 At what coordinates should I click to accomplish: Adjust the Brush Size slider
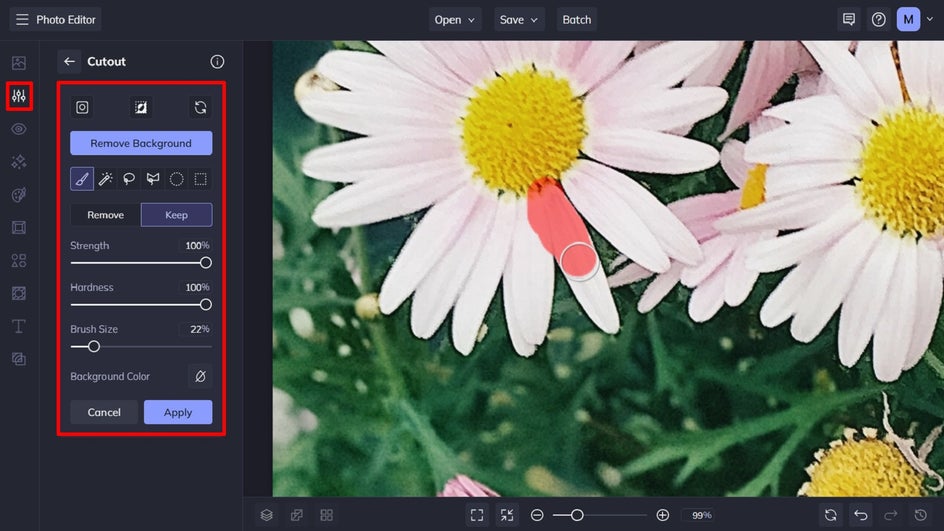[x=141, y=347]
